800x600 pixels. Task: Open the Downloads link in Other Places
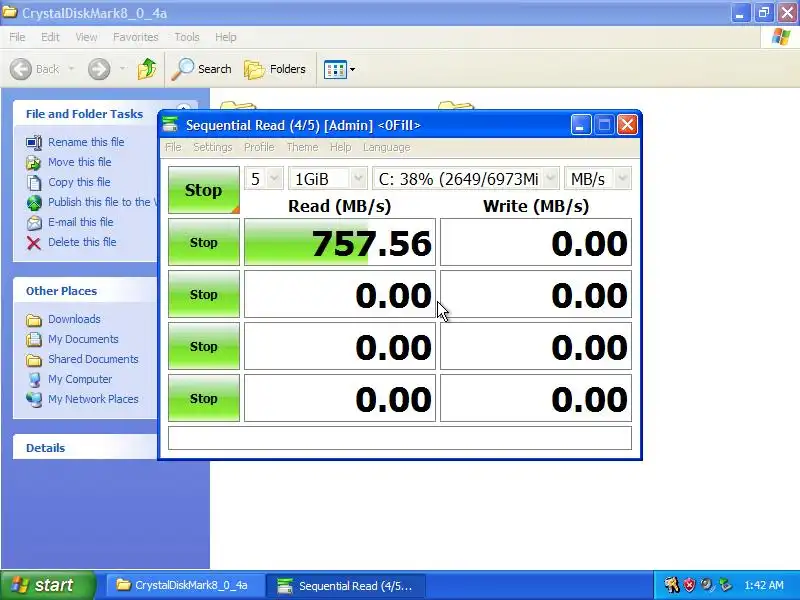tap(74, 319)
